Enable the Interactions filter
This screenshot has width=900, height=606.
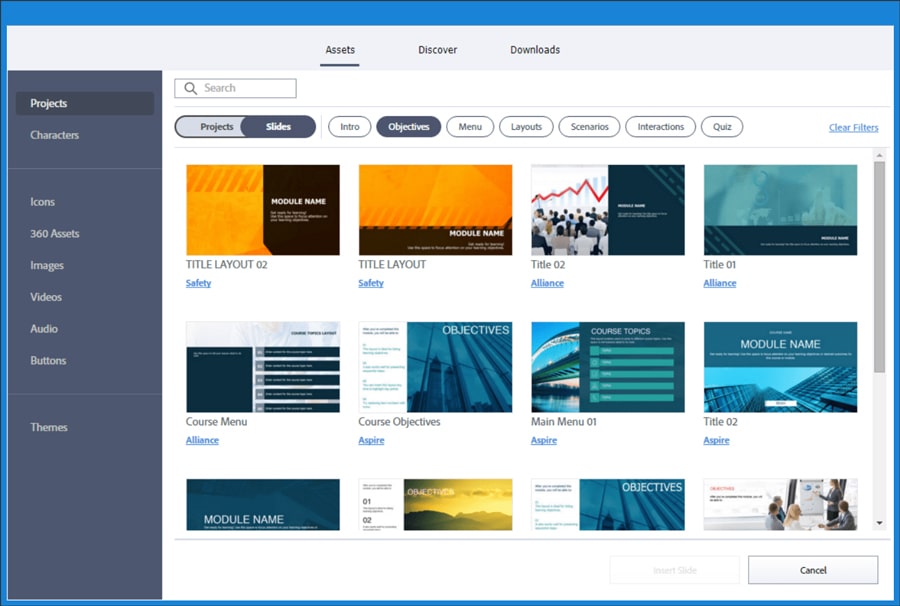click(661, 127)
